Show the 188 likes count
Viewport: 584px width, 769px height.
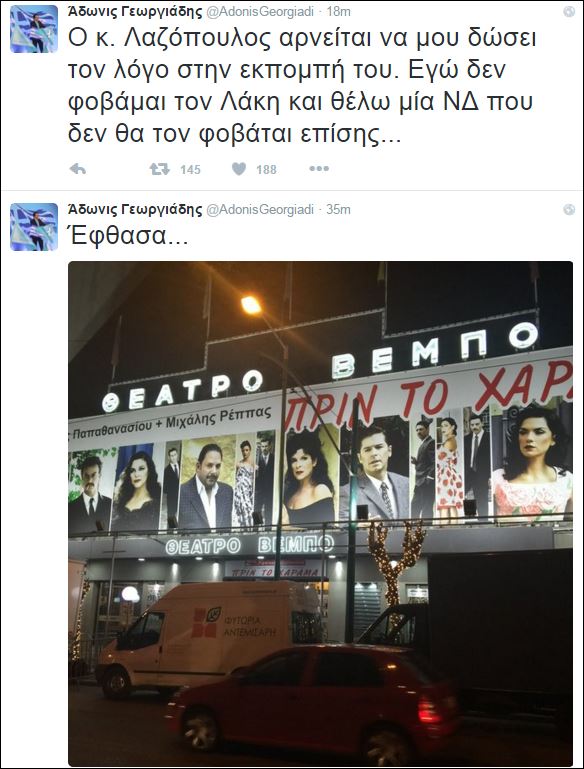266,170
